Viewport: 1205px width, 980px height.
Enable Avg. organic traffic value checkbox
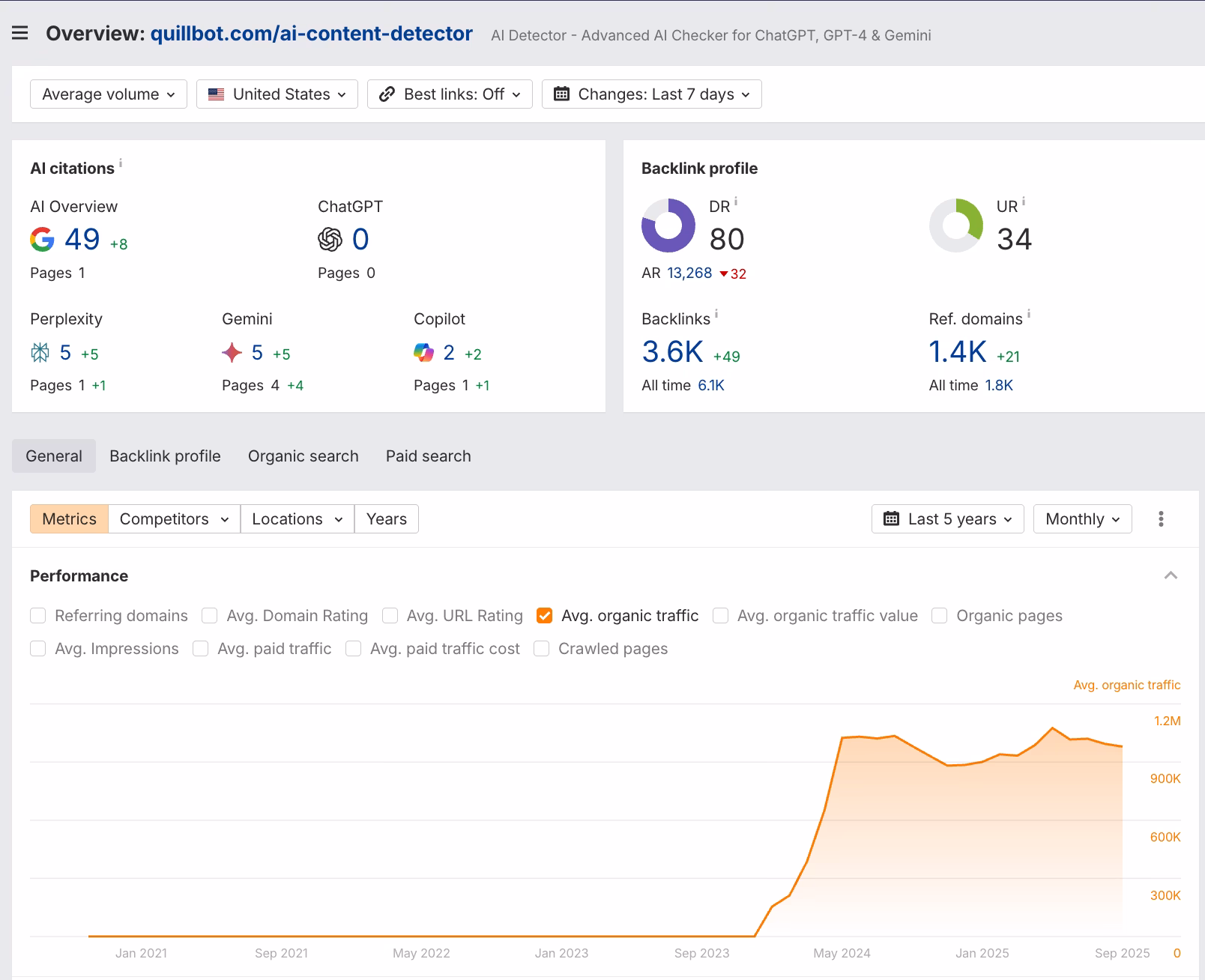(721, 616)
